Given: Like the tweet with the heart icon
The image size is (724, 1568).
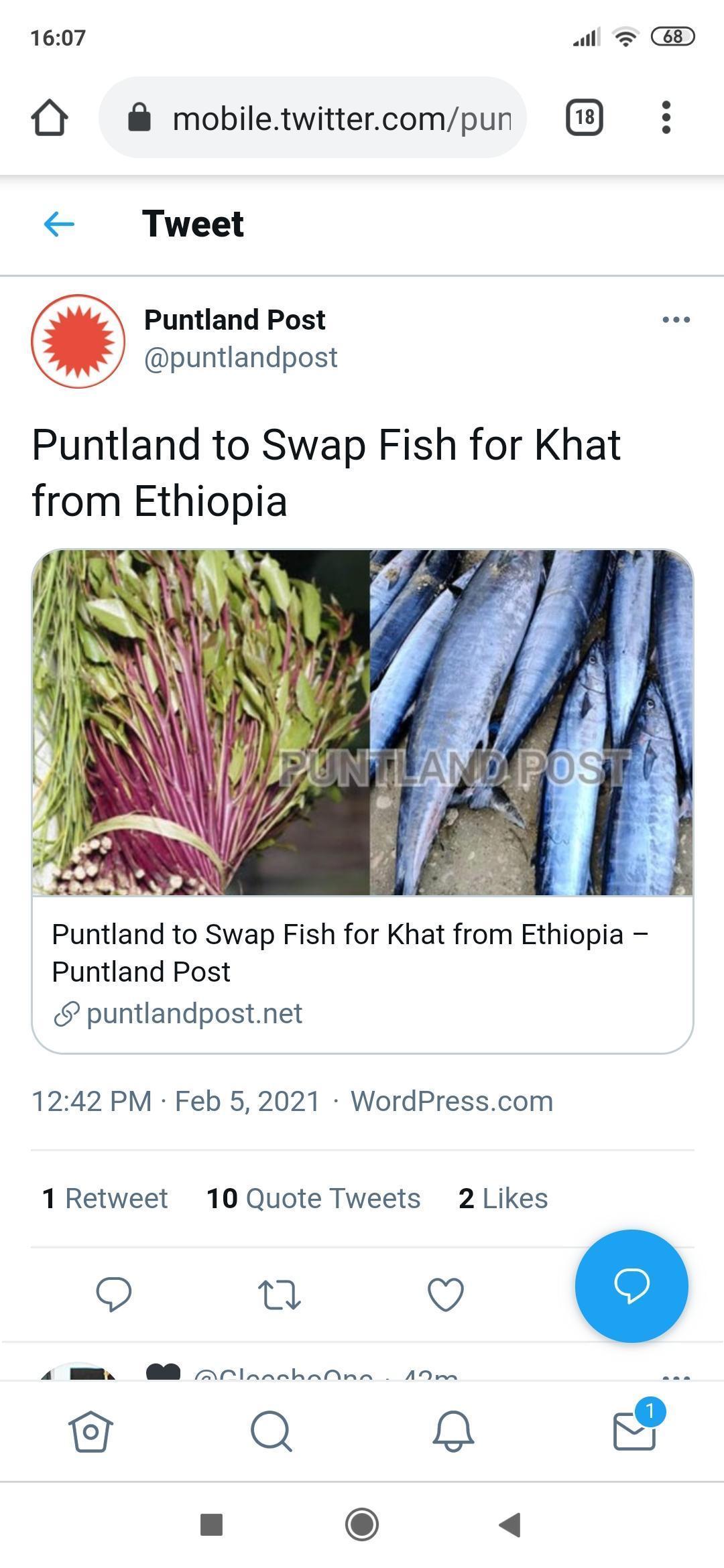Looking at the screenshot, I should pos(446,1294).
